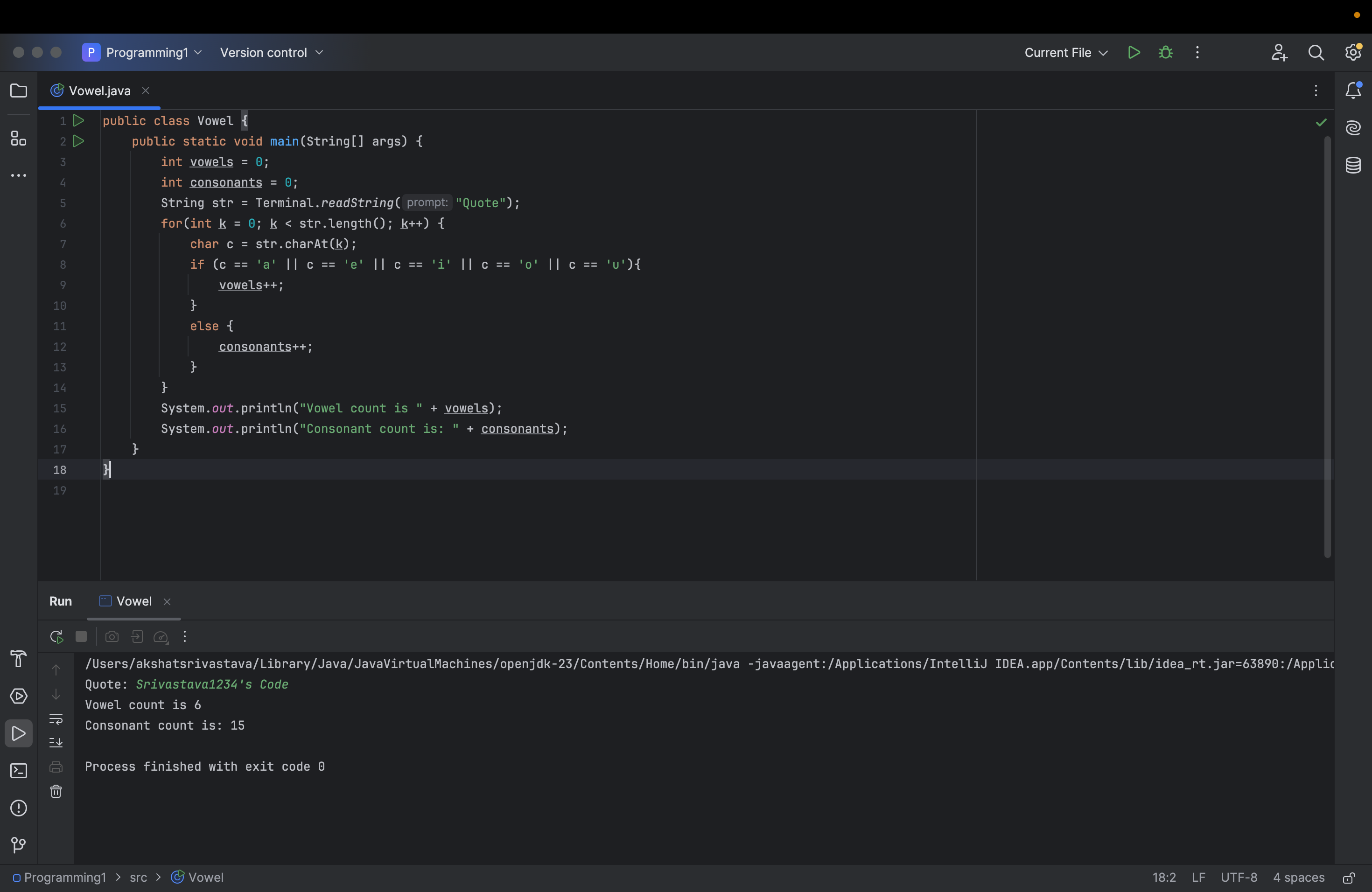Open the src breadcrumb in status bar

(138, 878)
